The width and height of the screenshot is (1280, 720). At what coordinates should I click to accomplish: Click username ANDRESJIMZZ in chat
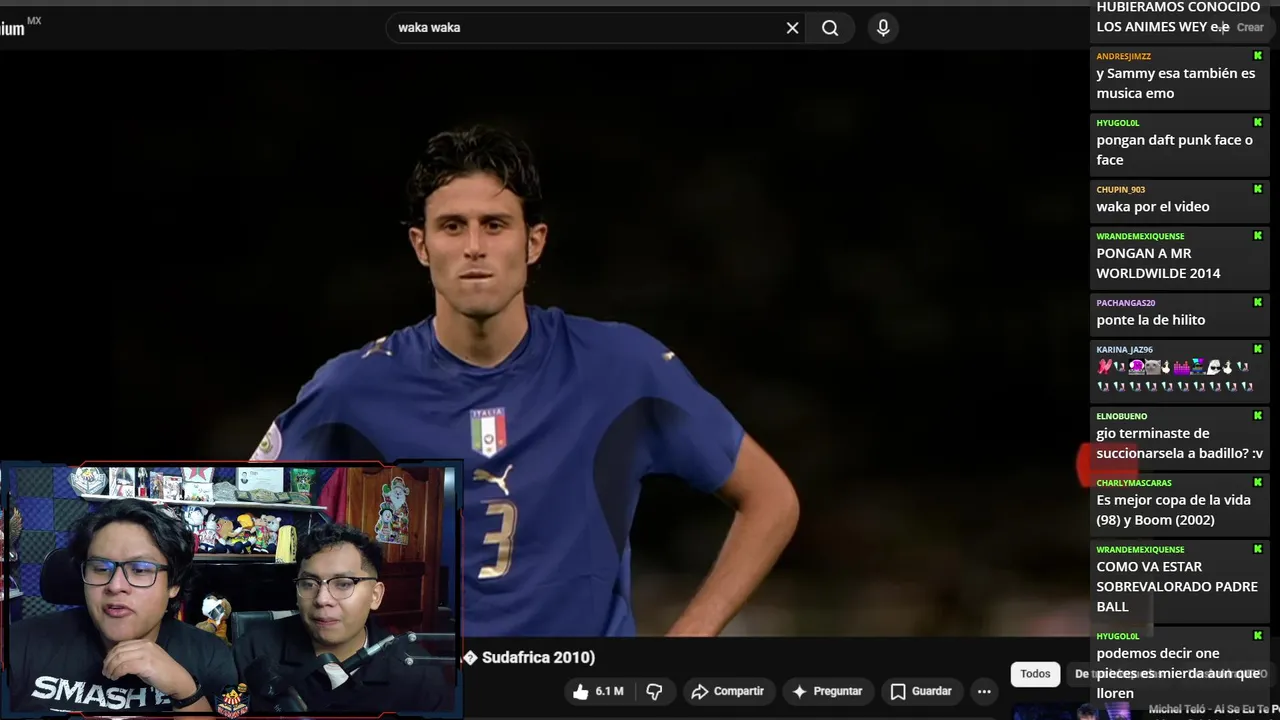point(1123,57)
